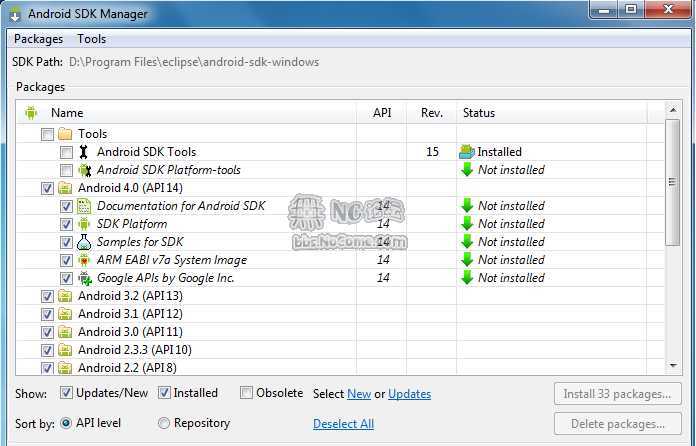Click the ARM EABI v7a System Image icon

[84, 260]
